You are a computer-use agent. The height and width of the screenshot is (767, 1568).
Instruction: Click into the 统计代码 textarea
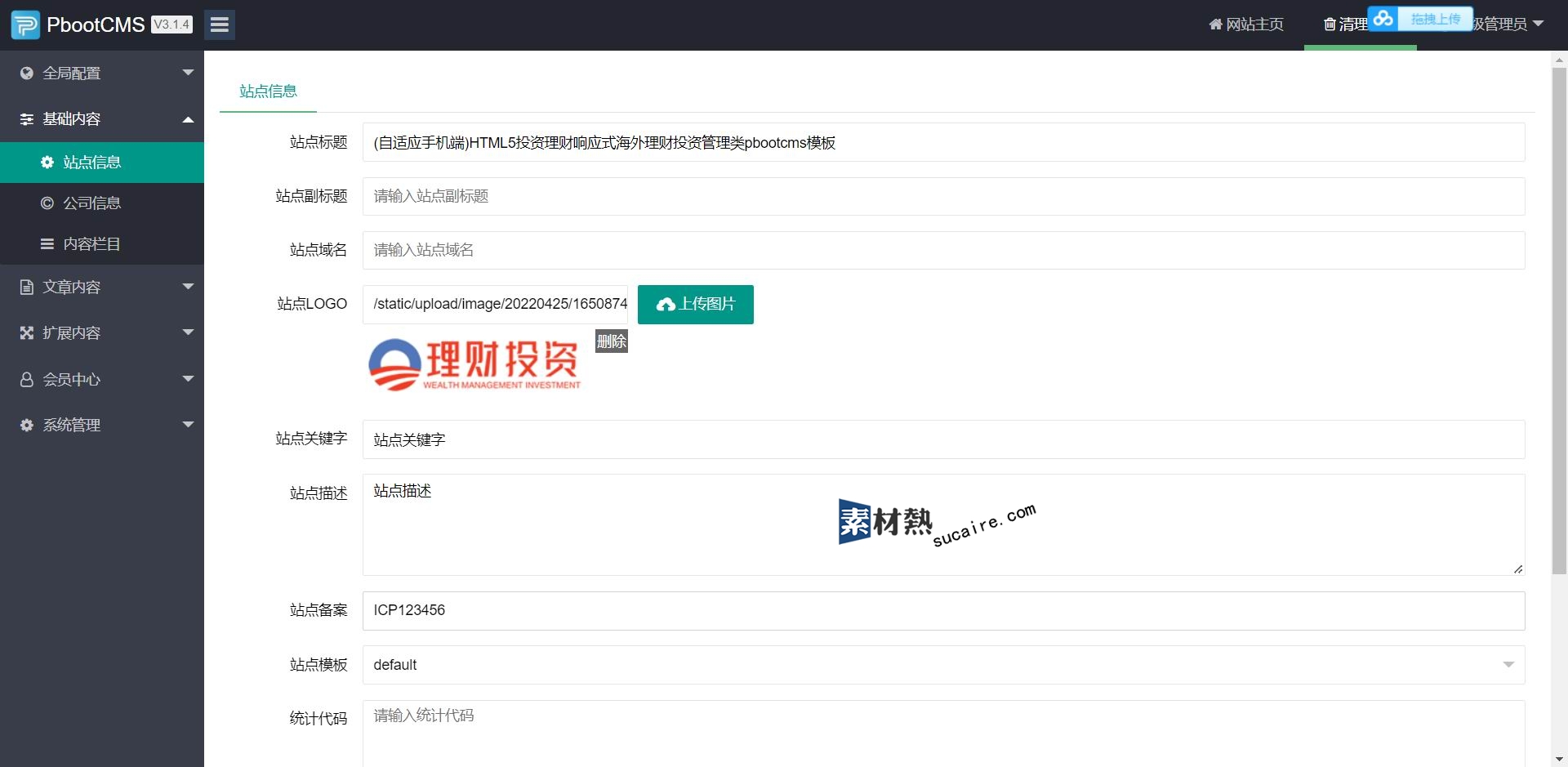[x=943, y=733]
